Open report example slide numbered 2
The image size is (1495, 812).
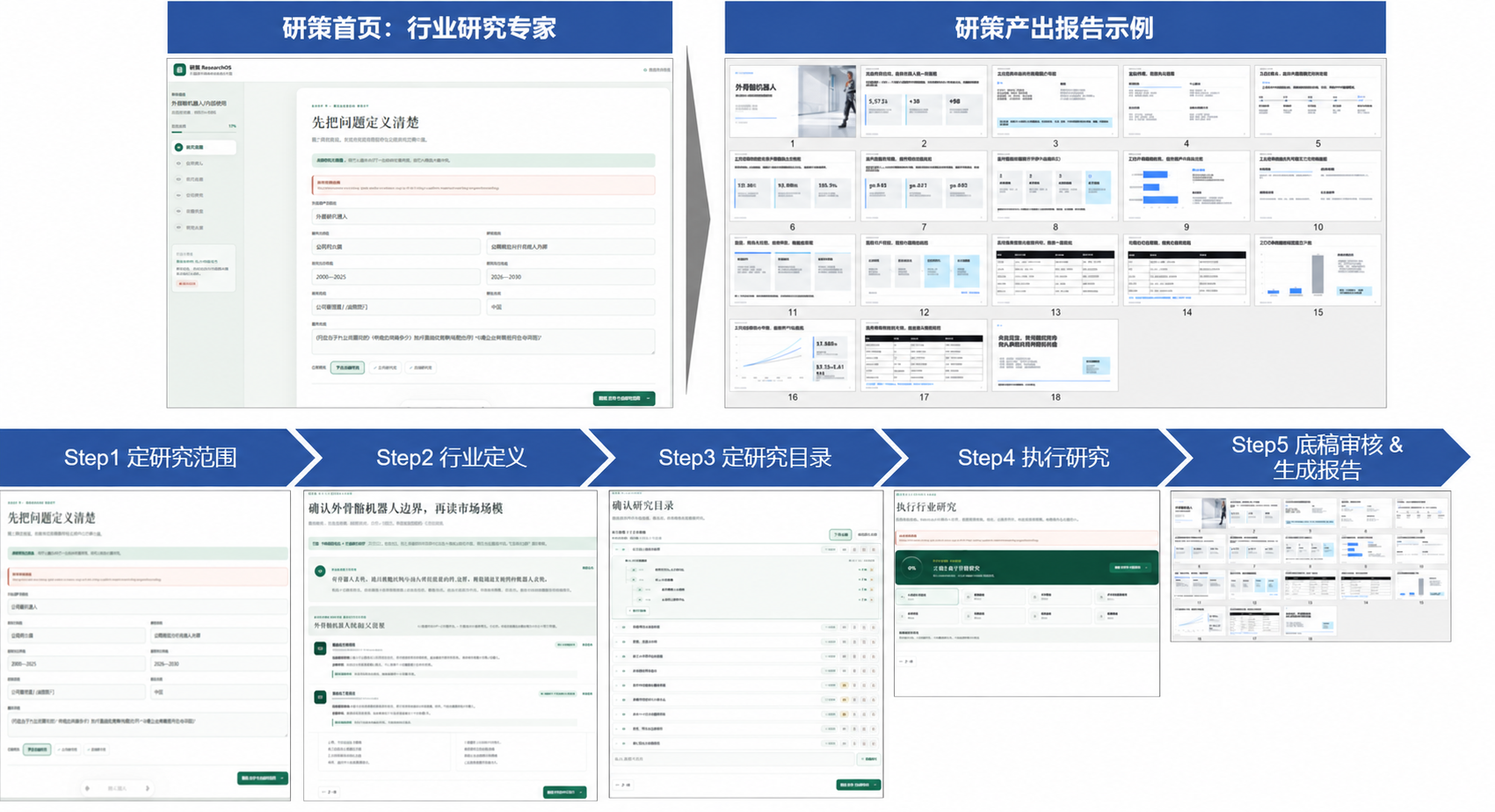point(923,100)
